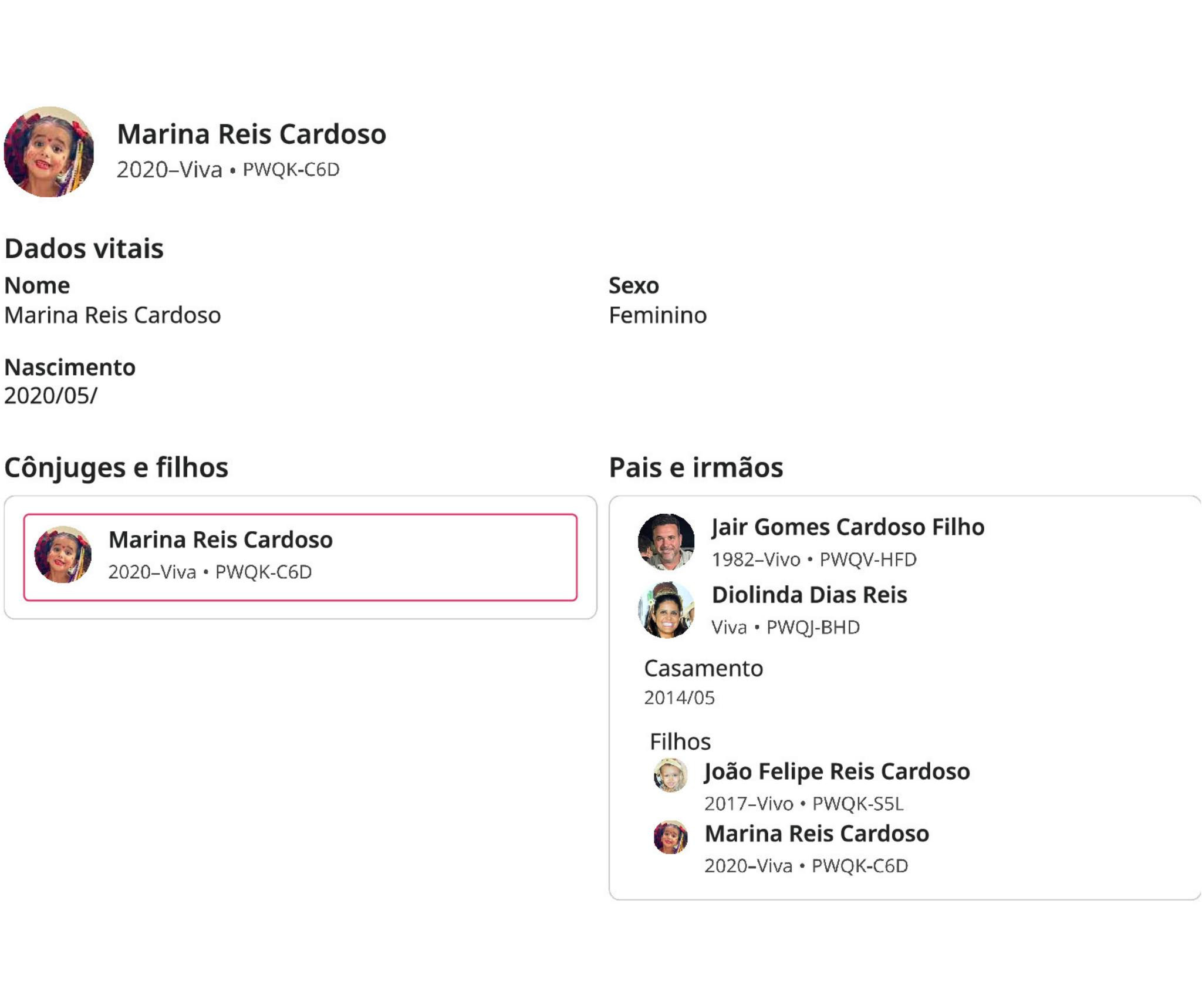Click Diolinda Dias Reis's portrait photo

[666, 610]
